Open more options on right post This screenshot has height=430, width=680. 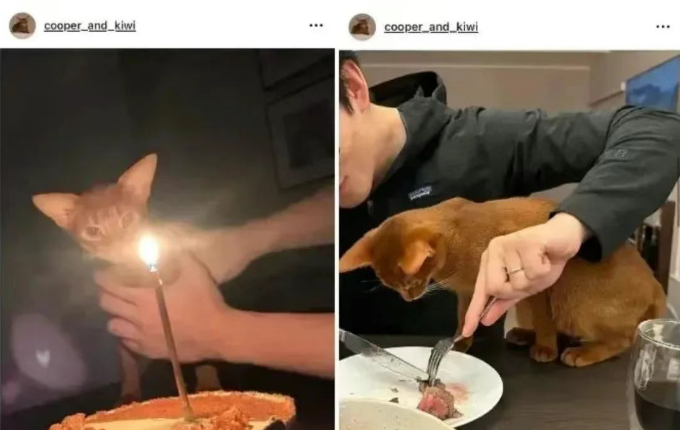coord(663,27)
